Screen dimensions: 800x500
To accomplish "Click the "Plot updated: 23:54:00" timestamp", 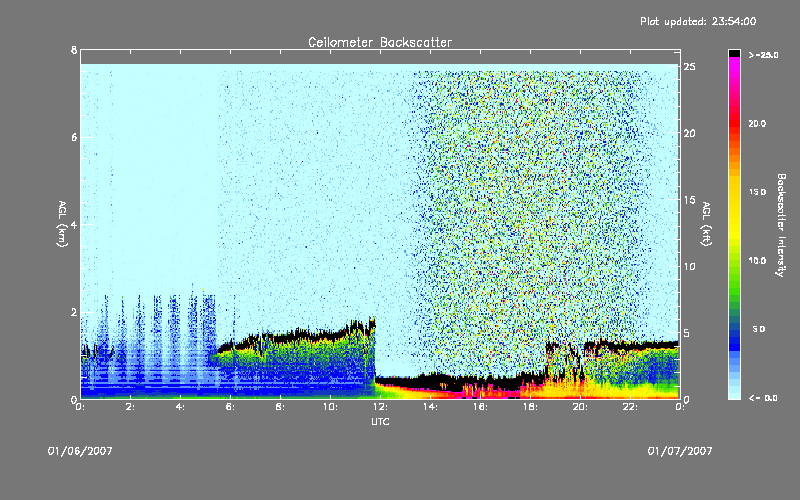I will (x=698, y=21).
